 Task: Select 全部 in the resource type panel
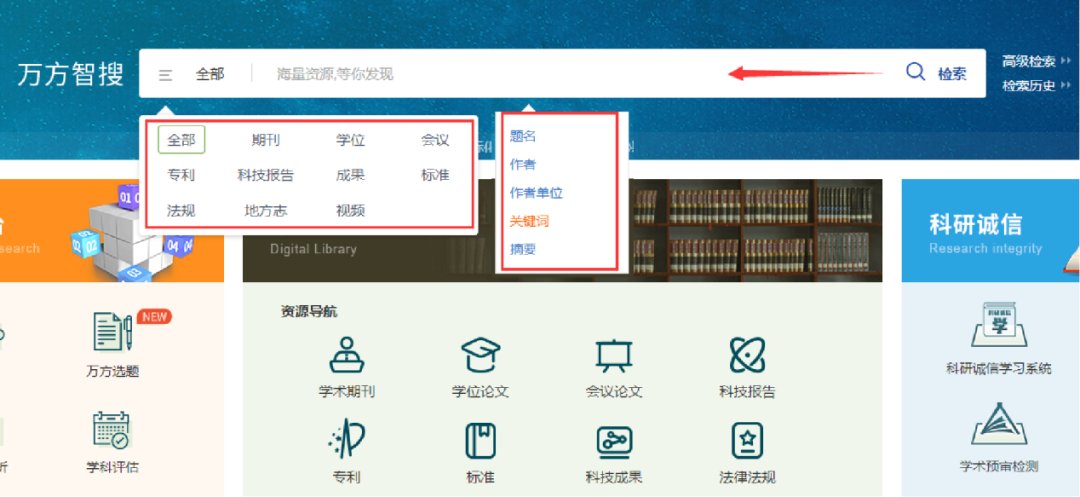(x=182, y=140)
